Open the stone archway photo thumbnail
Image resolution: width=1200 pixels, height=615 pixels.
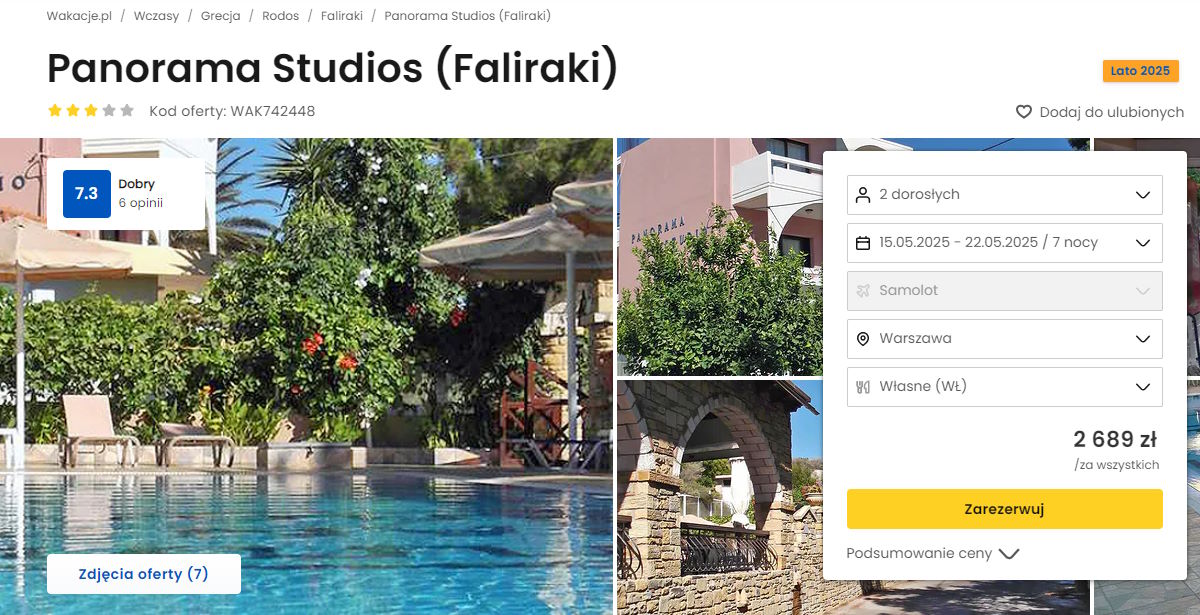coord(718,497)
